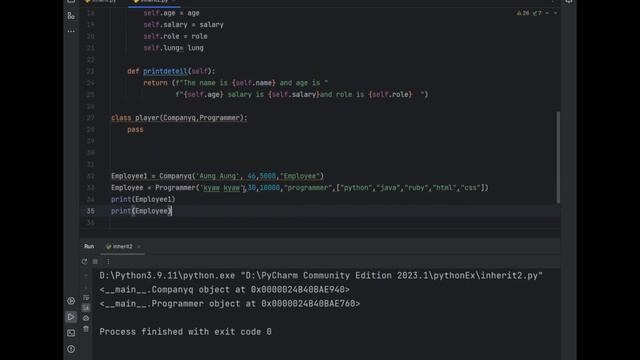Click the 'Employee1 = Companyq(' assignment line
The height and width of the screenshot is (360, 640).
[217, 176]
